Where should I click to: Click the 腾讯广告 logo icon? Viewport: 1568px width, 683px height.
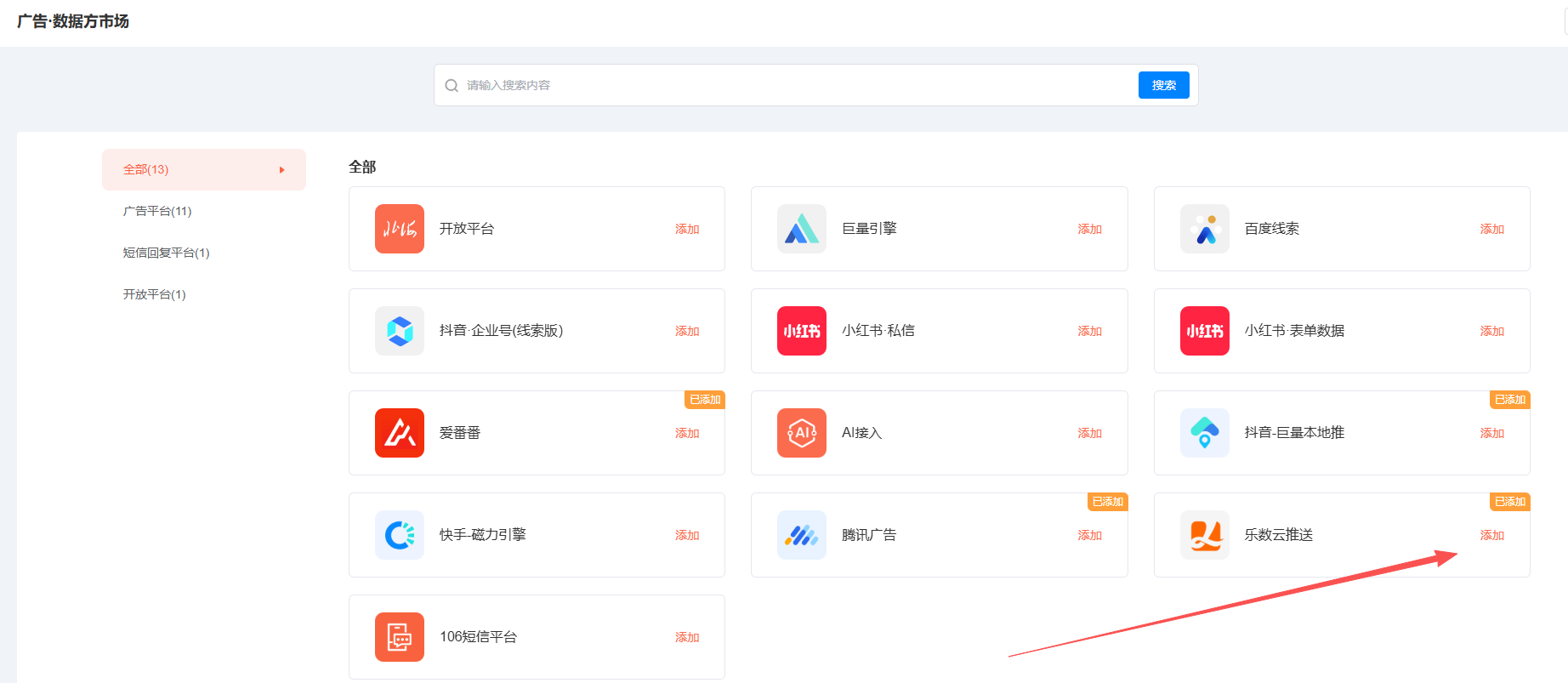coord(801,535)
